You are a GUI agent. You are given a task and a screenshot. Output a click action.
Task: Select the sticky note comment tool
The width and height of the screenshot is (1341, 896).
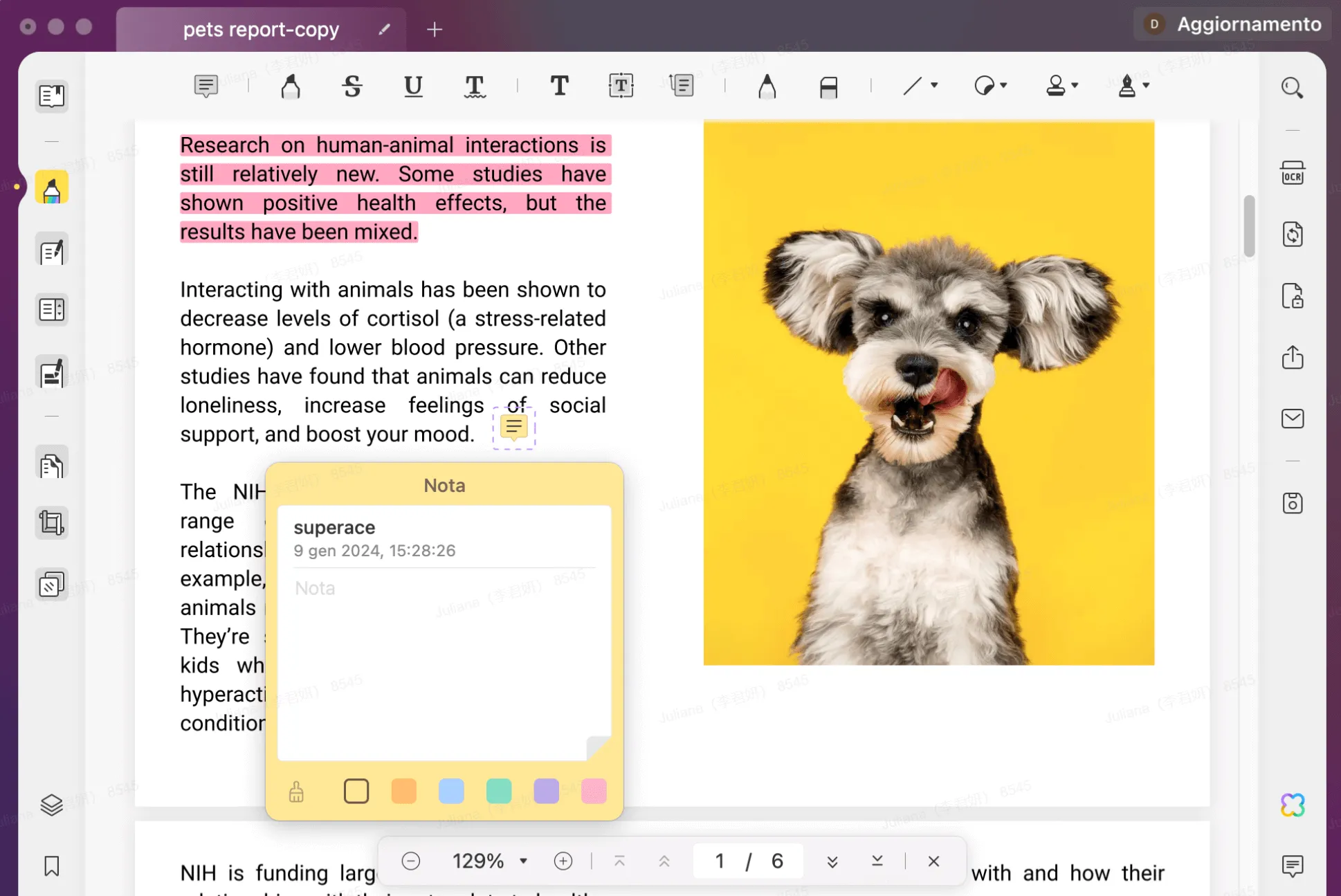click(x=206, y=86)
